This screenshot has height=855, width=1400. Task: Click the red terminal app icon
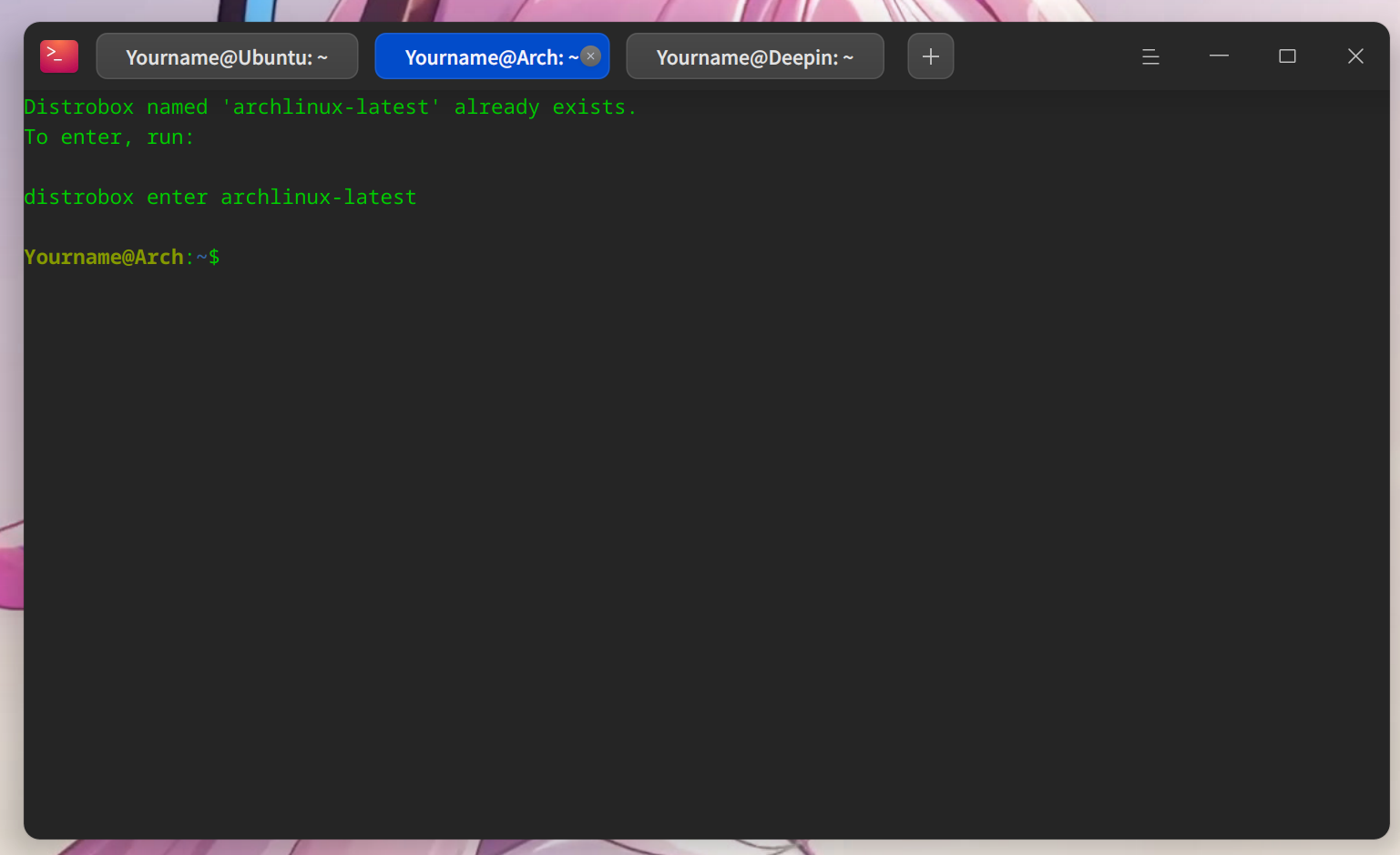[x=59, y=56]
